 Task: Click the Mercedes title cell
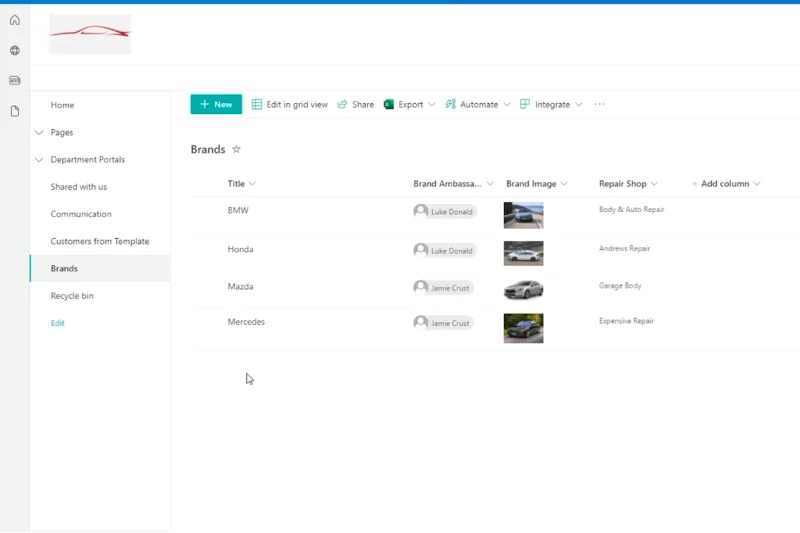click(246, 322)
